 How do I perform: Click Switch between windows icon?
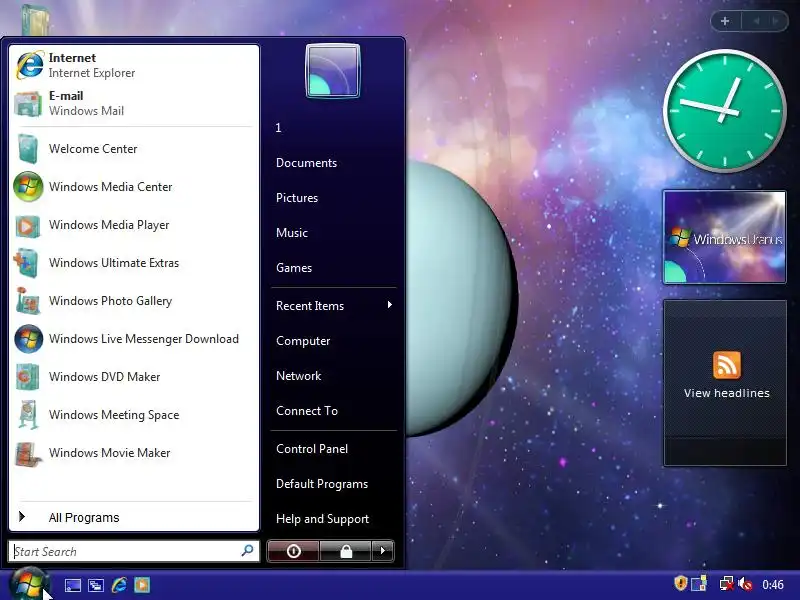[x=95, y=585]
